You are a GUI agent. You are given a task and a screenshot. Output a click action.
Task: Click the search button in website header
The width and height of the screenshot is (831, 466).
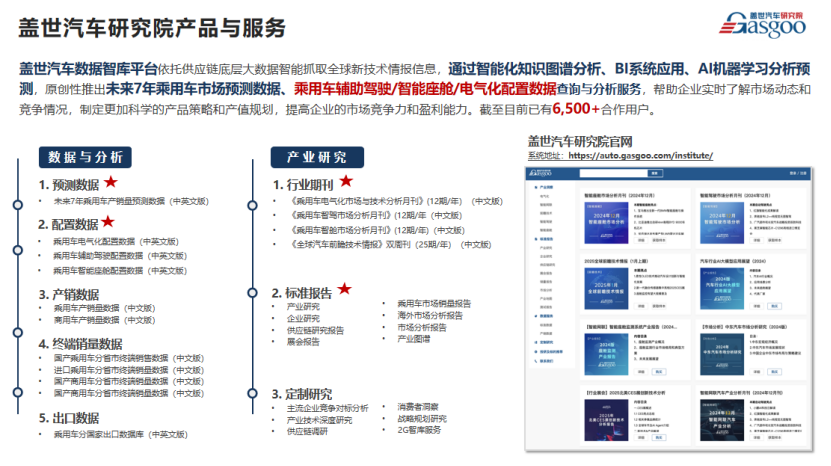[x=655, y=173]
